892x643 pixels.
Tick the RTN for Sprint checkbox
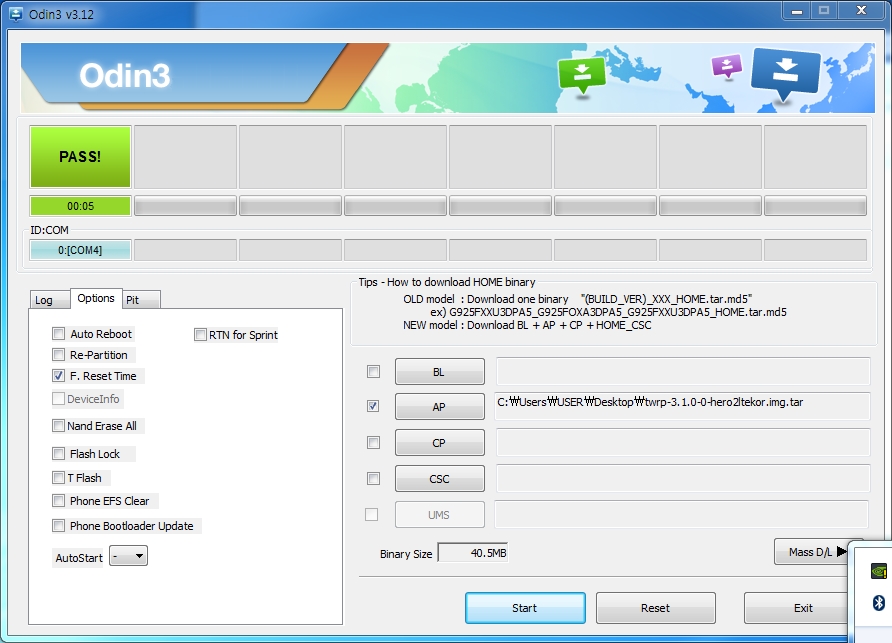click(x=200, y=335)
